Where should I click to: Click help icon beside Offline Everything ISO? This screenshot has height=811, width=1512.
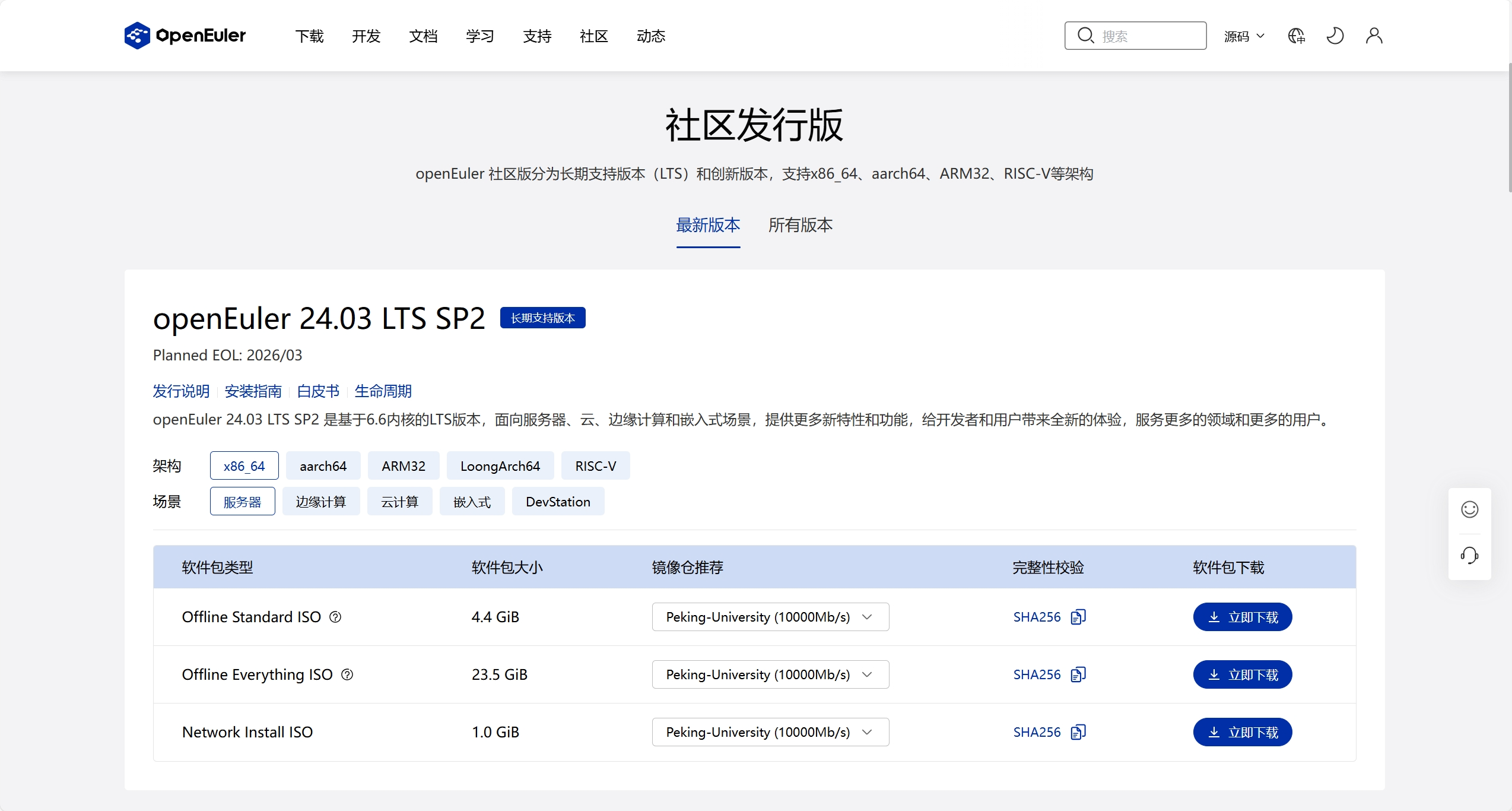[347, 674]
